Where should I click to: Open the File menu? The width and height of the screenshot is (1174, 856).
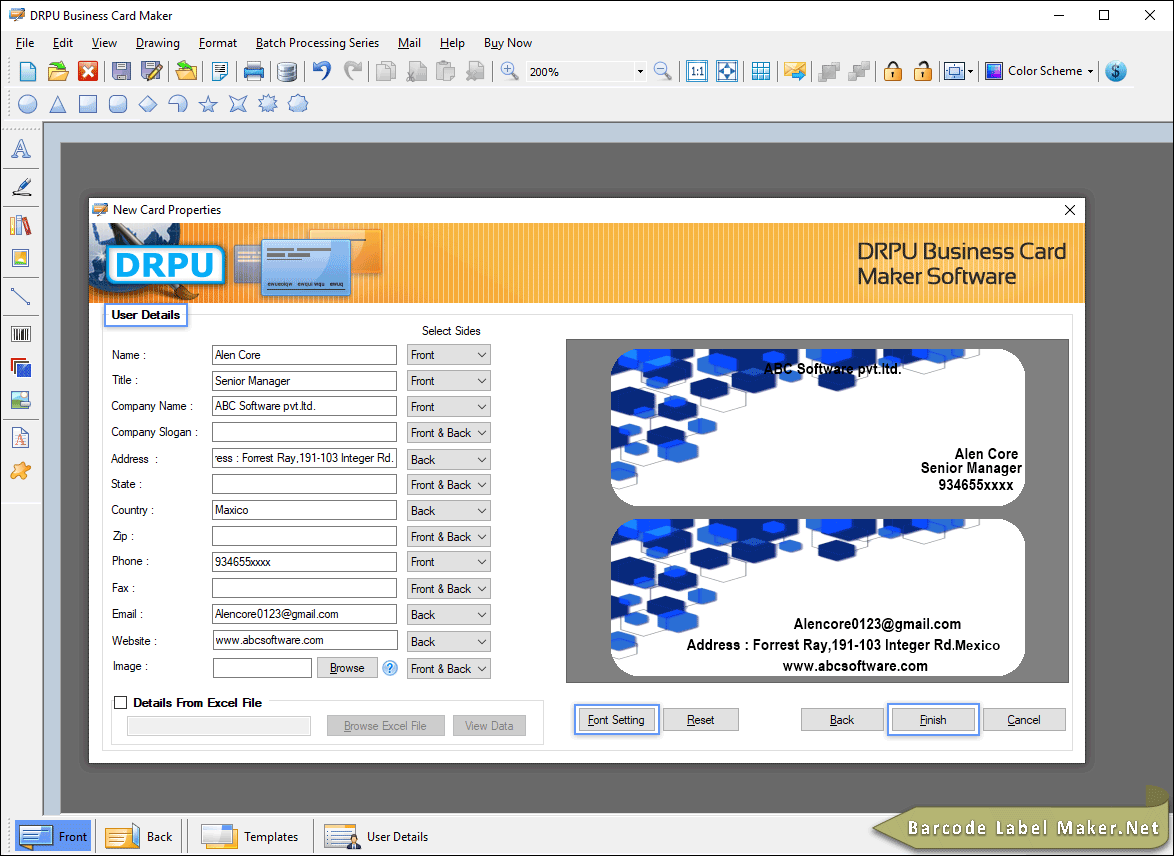point(25,43)
